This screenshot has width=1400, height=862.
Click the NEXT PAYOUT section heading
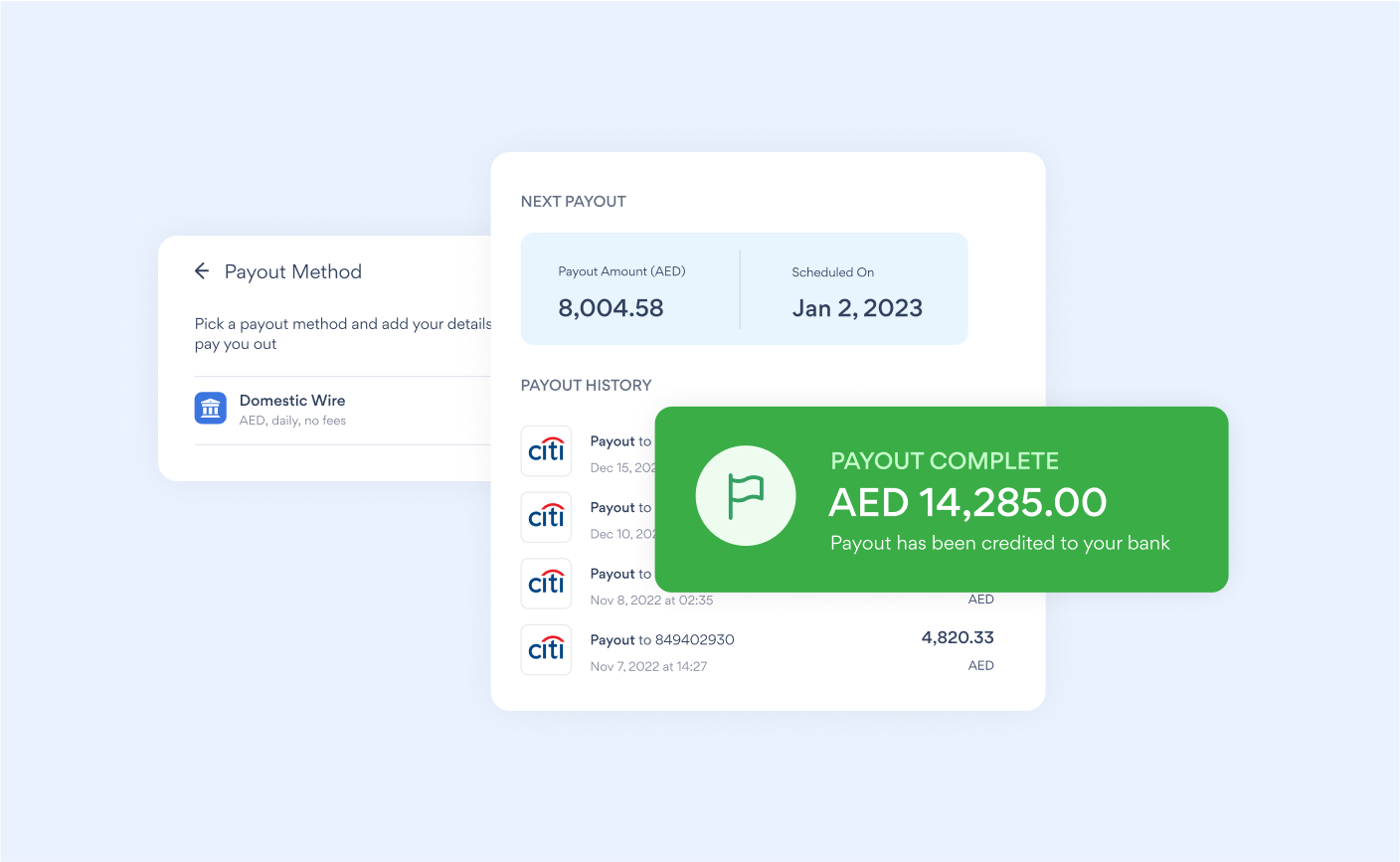tap(574, 202)
